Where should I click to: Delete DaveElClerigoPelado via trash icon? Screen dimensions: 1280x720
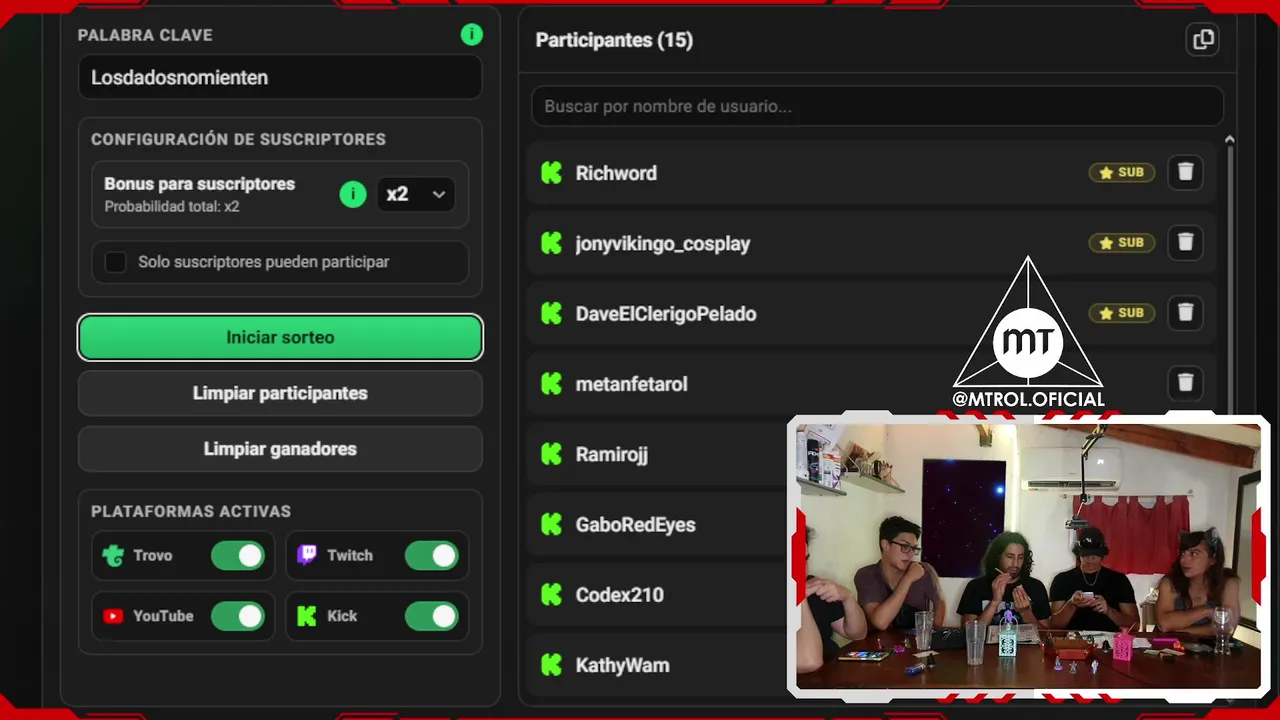(1185, 313)
